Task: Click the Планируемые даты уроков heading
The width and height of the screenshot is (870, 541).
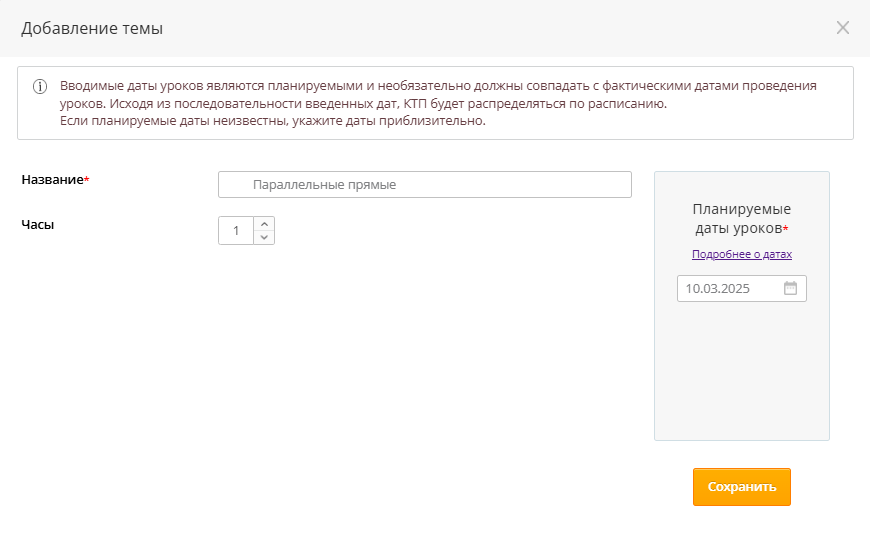Action: (741, 218)
